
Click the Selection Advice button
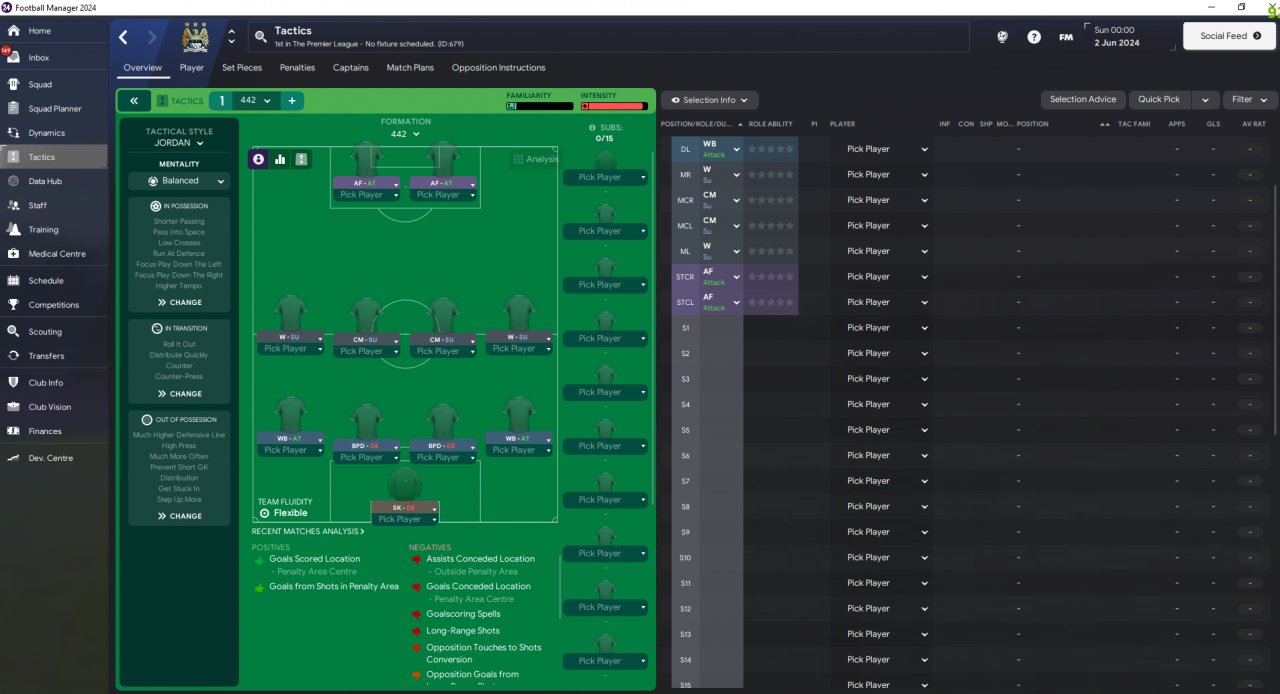(x=1083, y=100)
